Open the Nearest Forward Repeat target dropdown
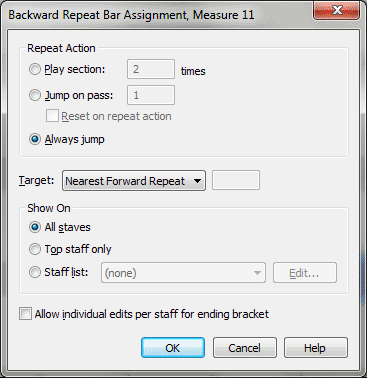 pos(134,181)
